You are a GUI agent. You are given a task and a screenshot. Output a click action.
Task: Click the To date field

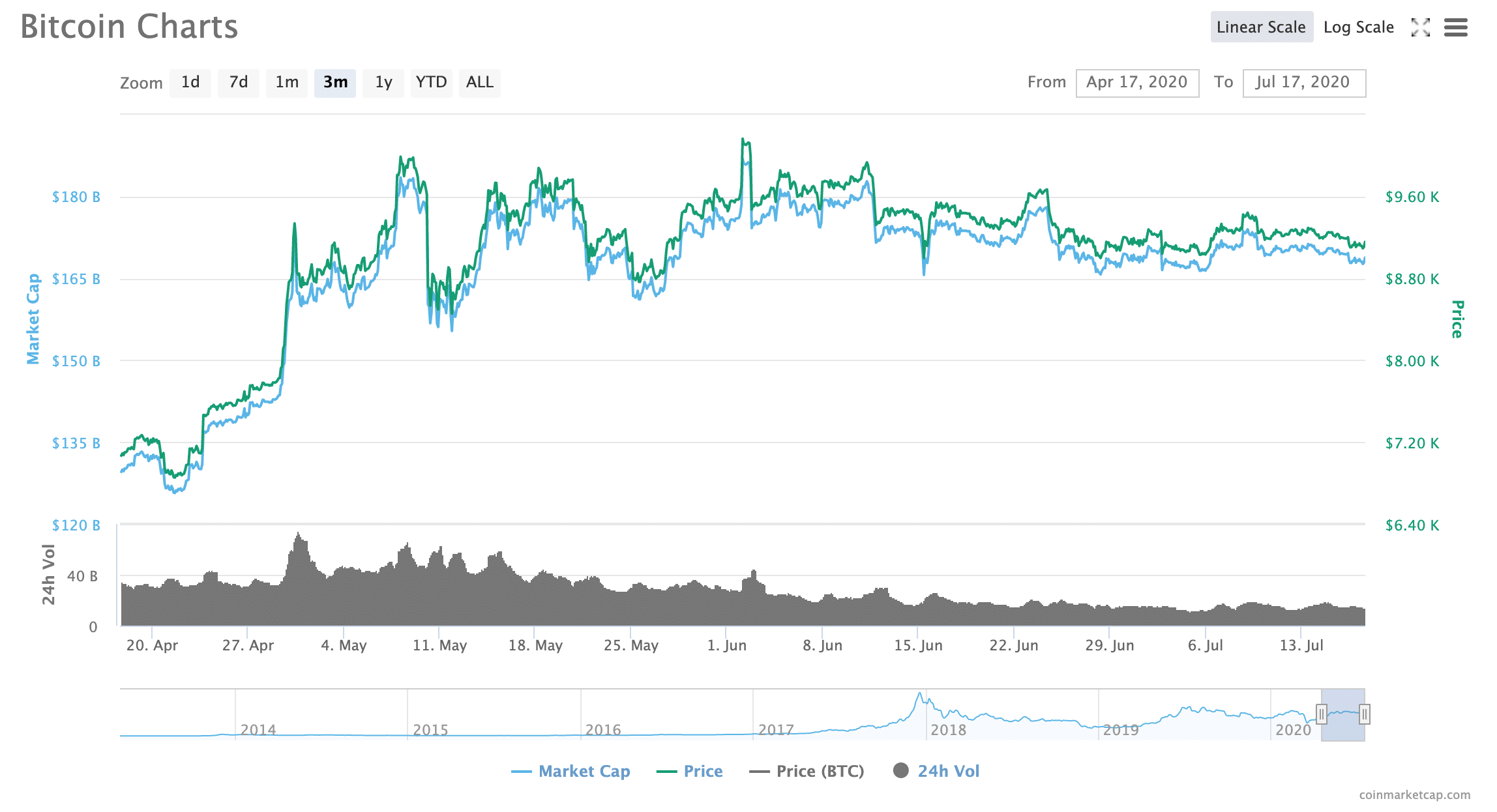[x=1304, y=83]
